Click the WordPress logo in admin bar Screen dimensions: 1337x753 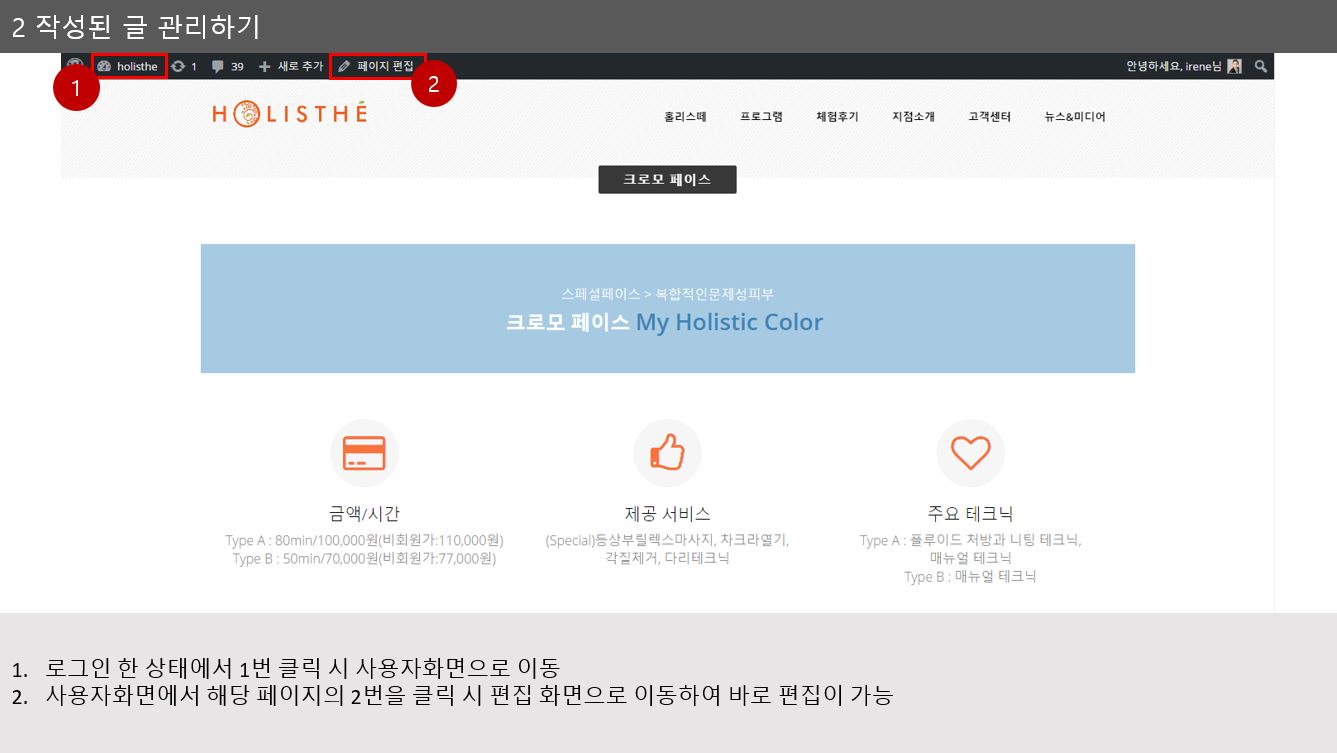[x=75, y=66]
